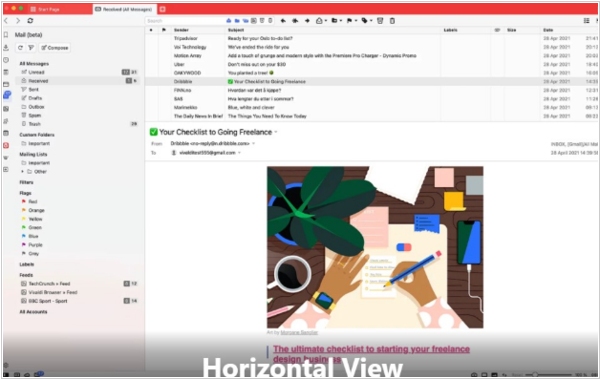Open the History clock panel icon
Screen dimensions: 600x379
(x=6, y=60)
